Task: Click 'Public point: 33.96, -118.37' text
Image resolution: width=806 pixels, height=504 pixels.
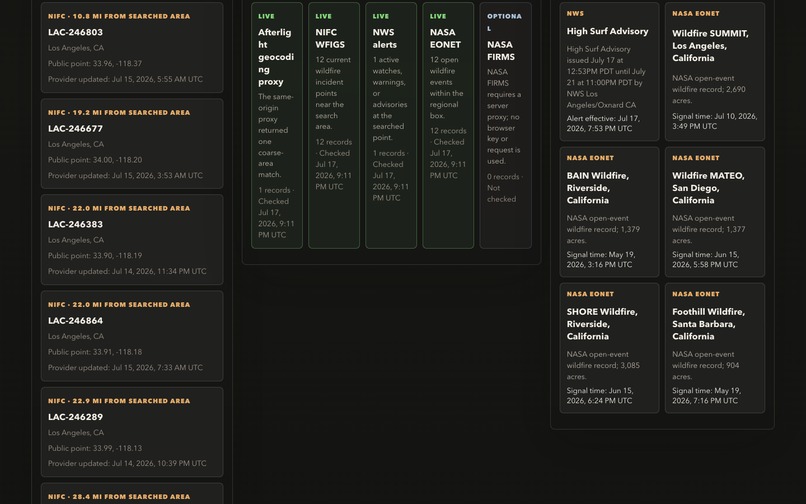Action: tap(95, 64)
